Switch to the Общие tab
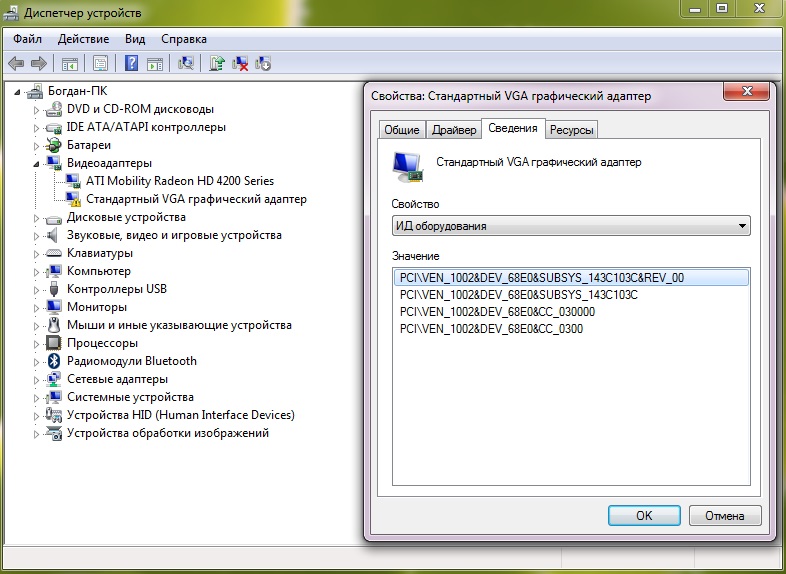This screenshot has width=786, height=574. point(402,130)
